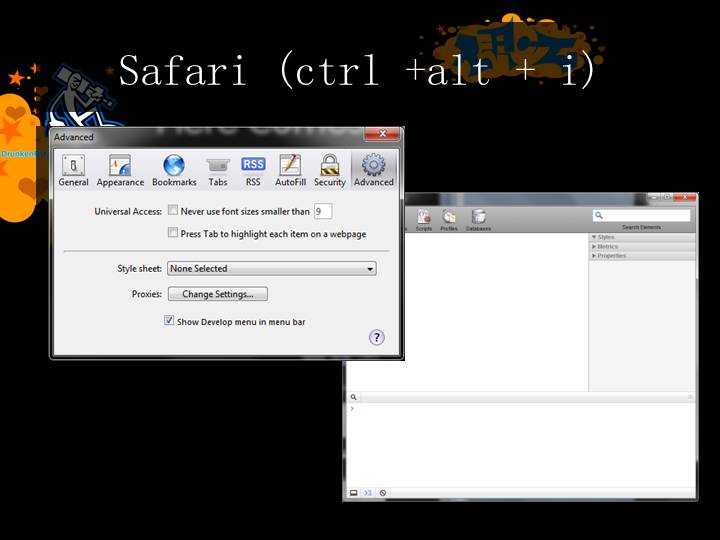Open the Security padlock preferences
The height and width of the screenshot is (540, 720).
pos(330,170)
